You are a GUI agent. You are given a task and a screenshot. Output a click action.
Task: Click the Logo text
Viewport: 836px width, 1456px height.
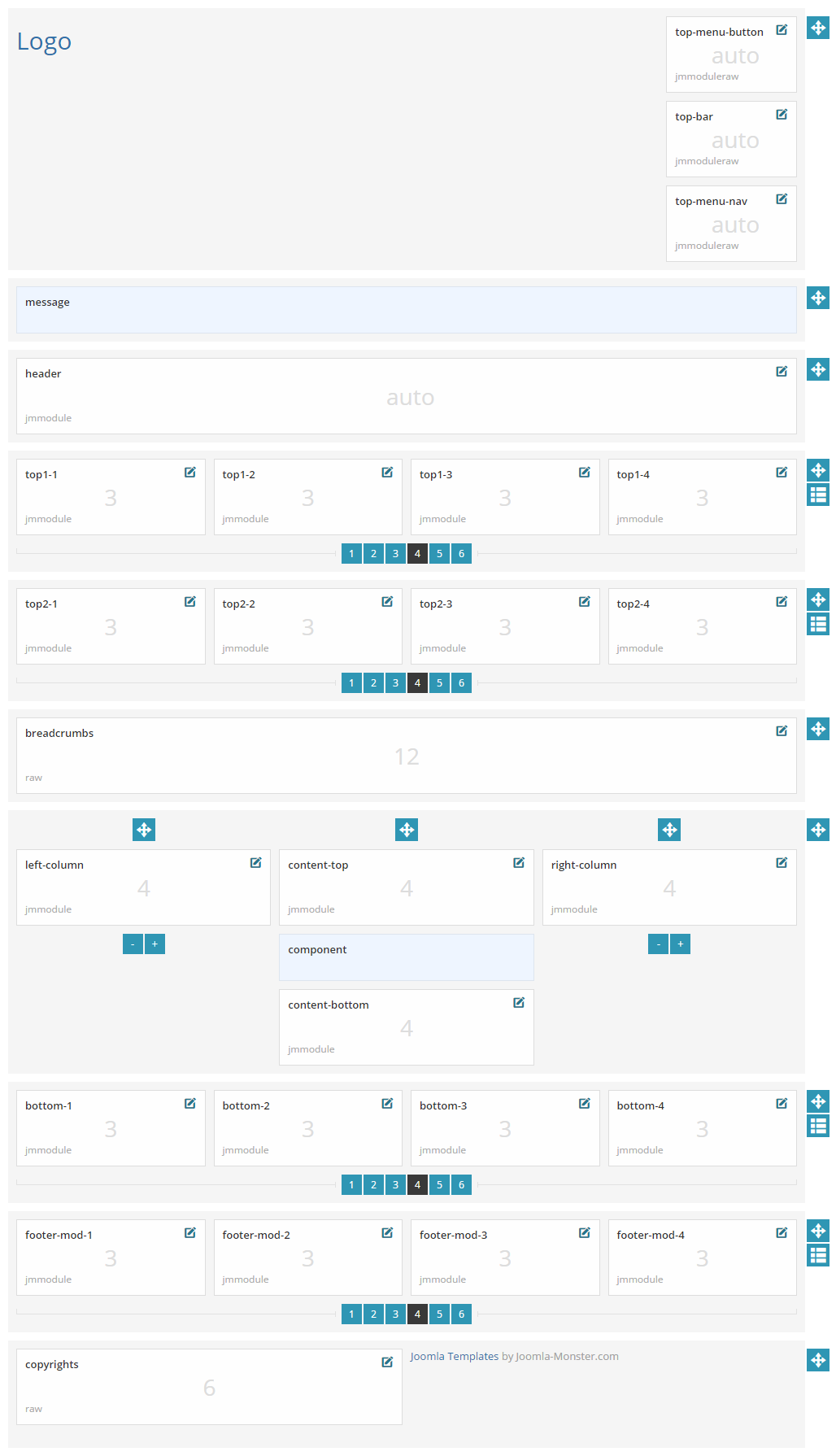45,41
